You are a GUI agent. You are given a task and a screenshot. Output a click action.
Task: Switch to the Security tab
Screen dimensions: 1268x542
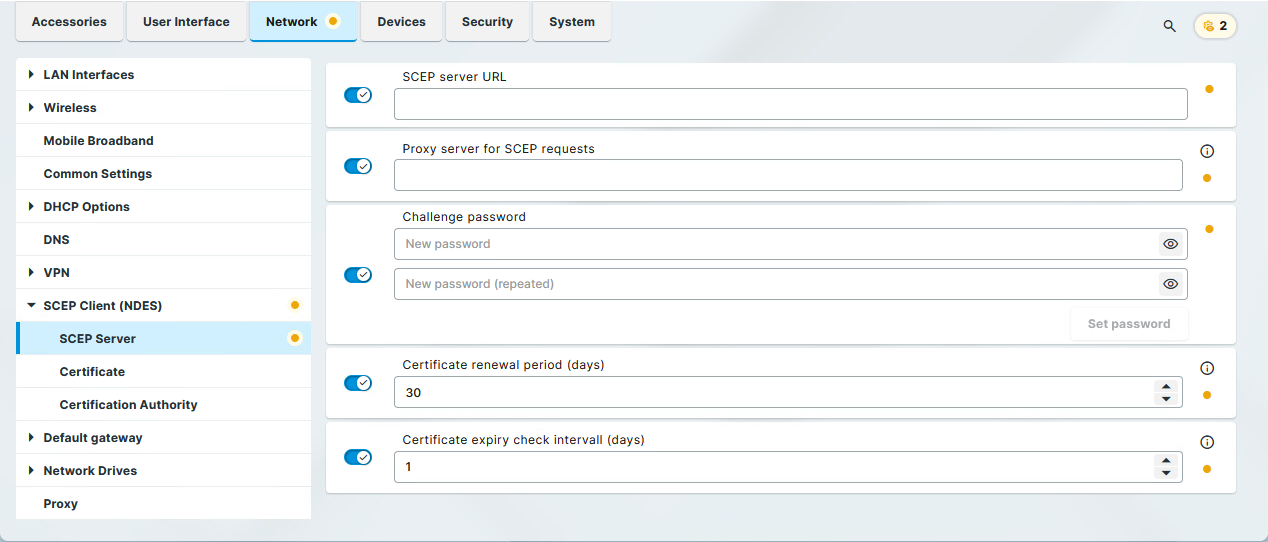pos(487,22)
